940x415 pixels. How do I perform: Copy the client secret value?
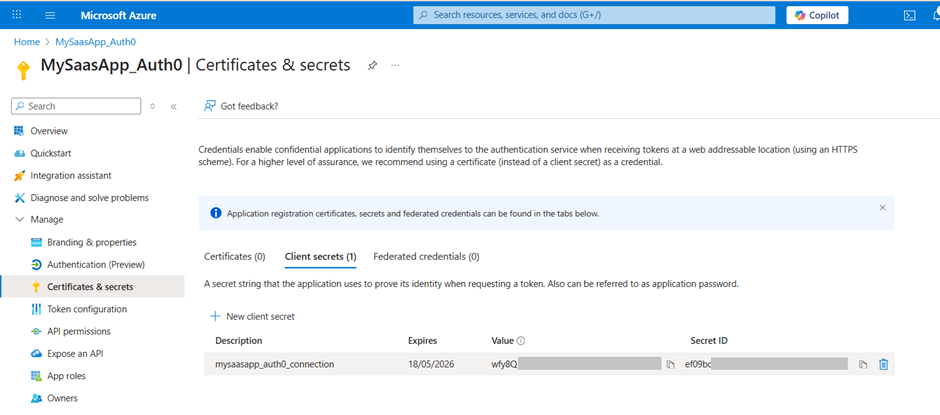[x=670, y=365]
